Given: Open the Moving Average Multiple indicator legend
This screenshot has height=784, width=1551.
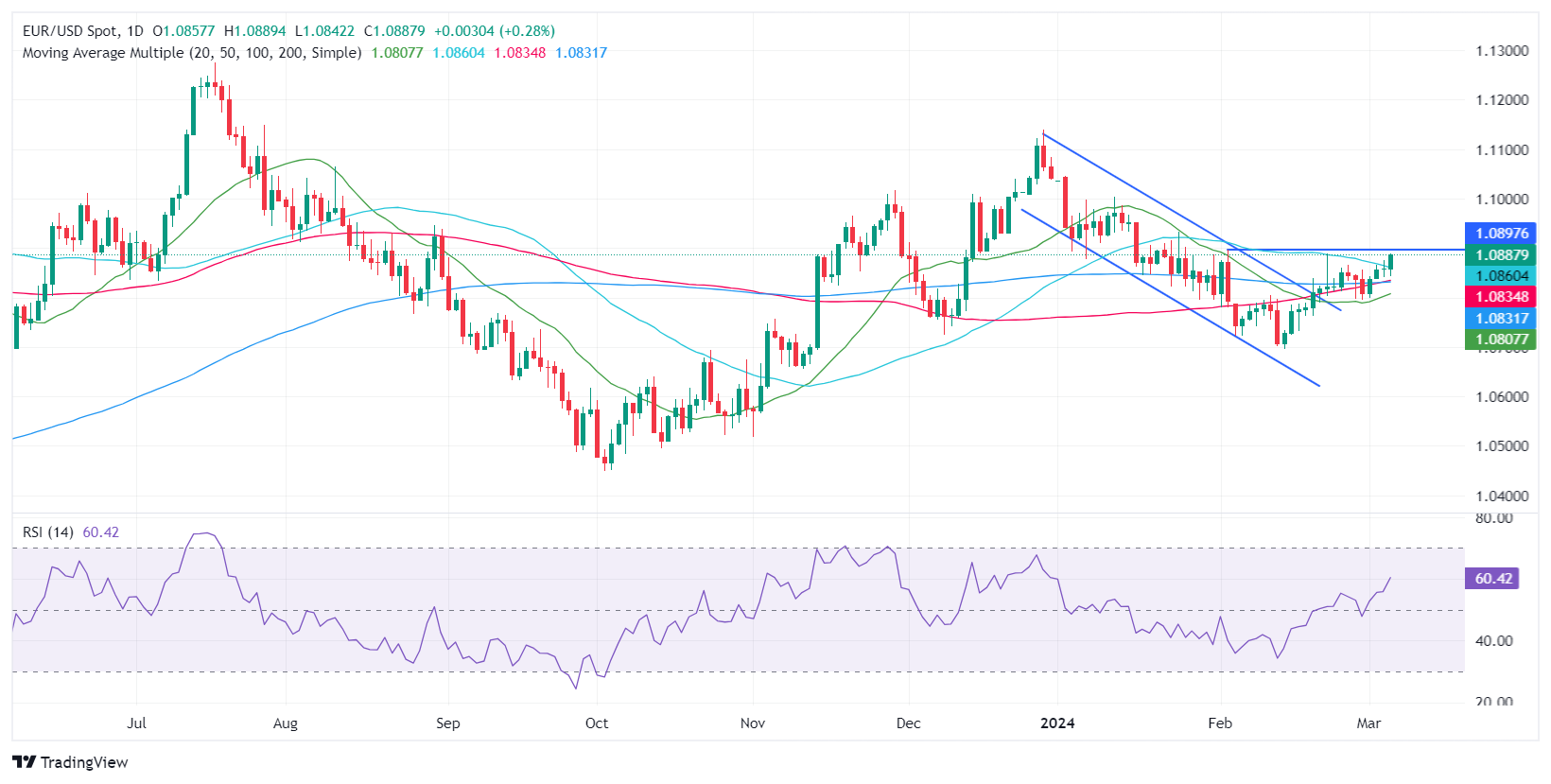Looking at the screenshot, I should coord(191,53).
